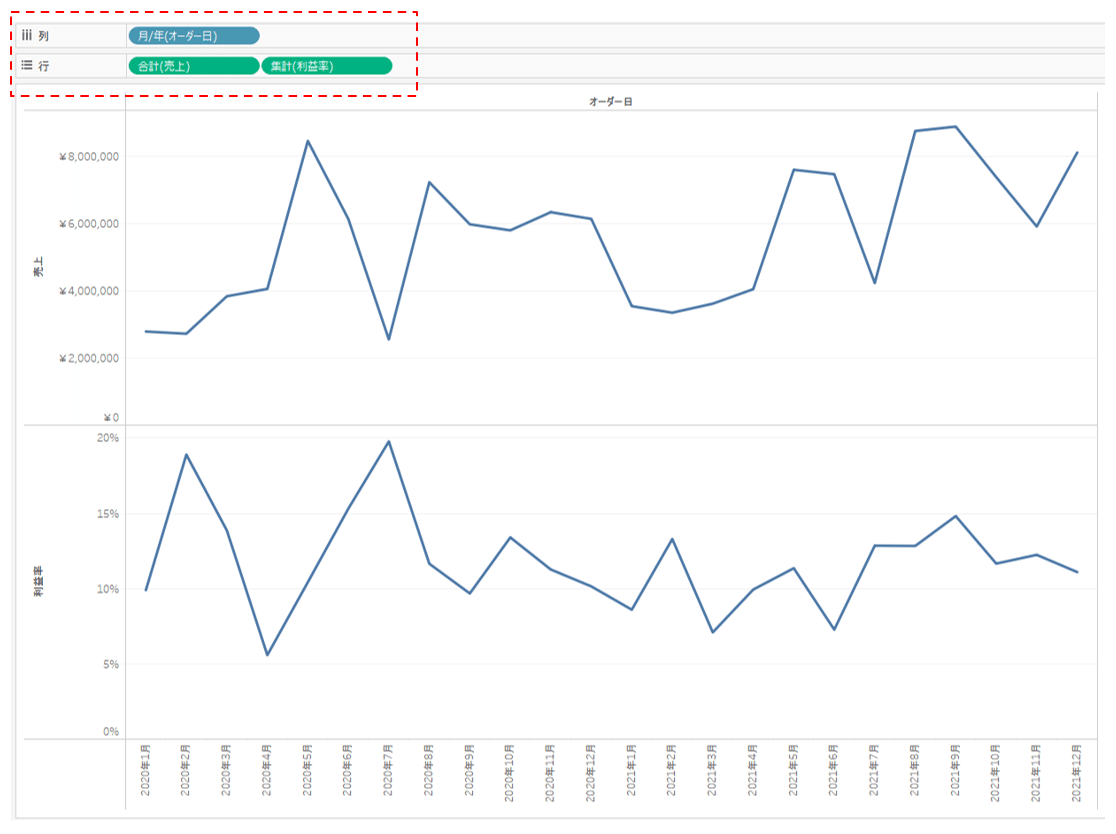Click the 2021年5月 date label
This screenshot has height=834, width=1116.
coord(794,770)
